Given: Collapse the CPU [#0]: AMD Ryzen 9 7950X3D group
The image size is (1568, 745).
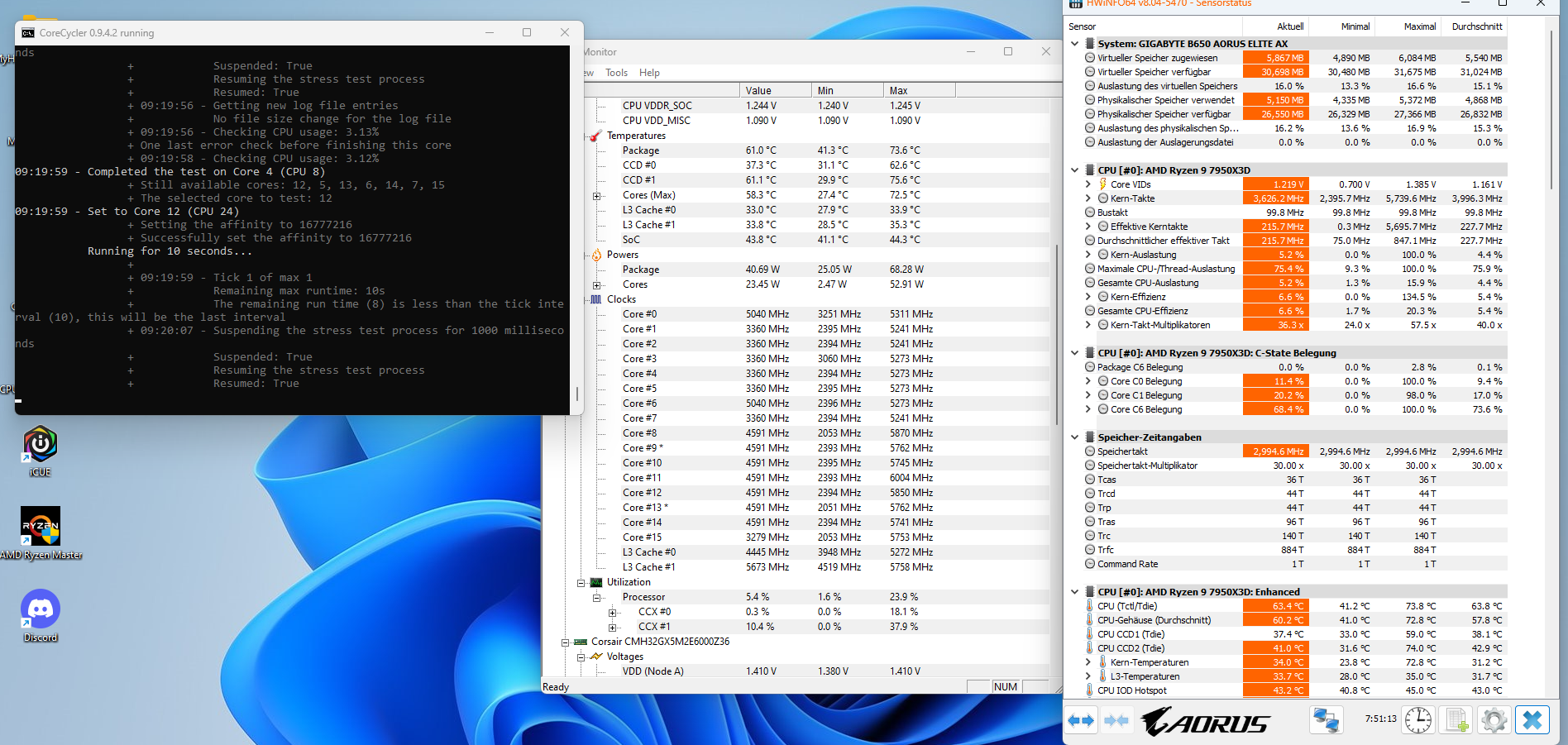Looking at the screenshot, I should [1075, 170].
